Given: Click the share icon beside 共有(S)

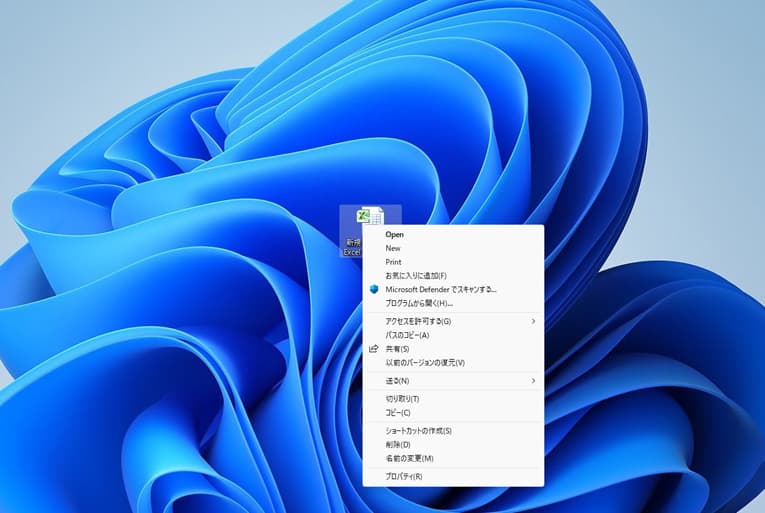Looking at the screenshot, I should click(374, 349).
